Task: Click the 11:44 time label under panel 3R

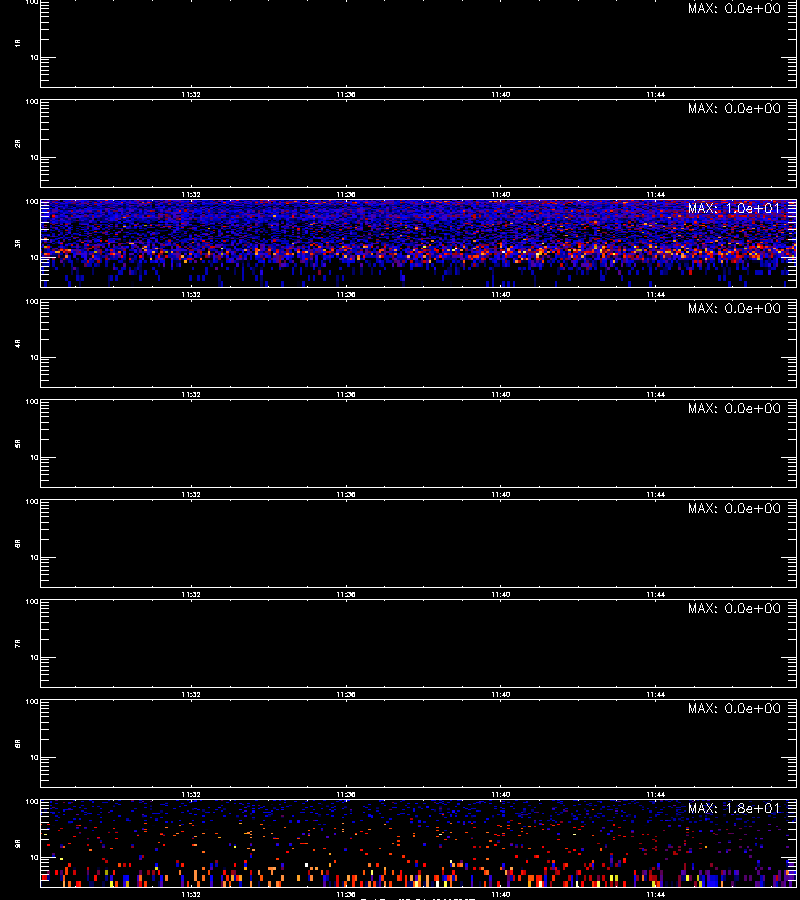Action: (656, 294)
